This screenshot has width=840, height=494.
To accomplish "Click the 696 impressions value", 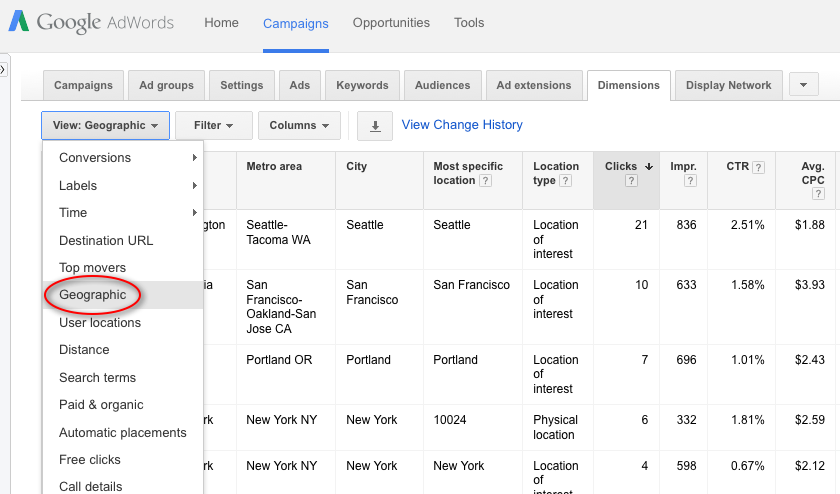I will pos(686,360).
